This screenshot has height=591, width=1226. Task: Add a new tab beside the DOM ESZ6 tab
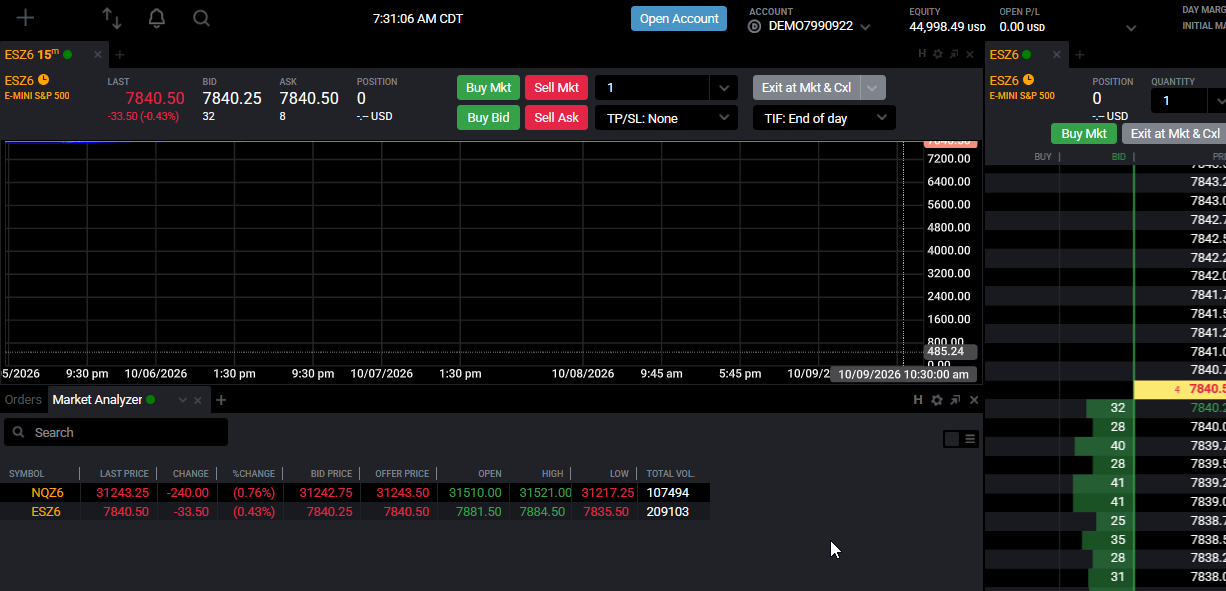1081,55
